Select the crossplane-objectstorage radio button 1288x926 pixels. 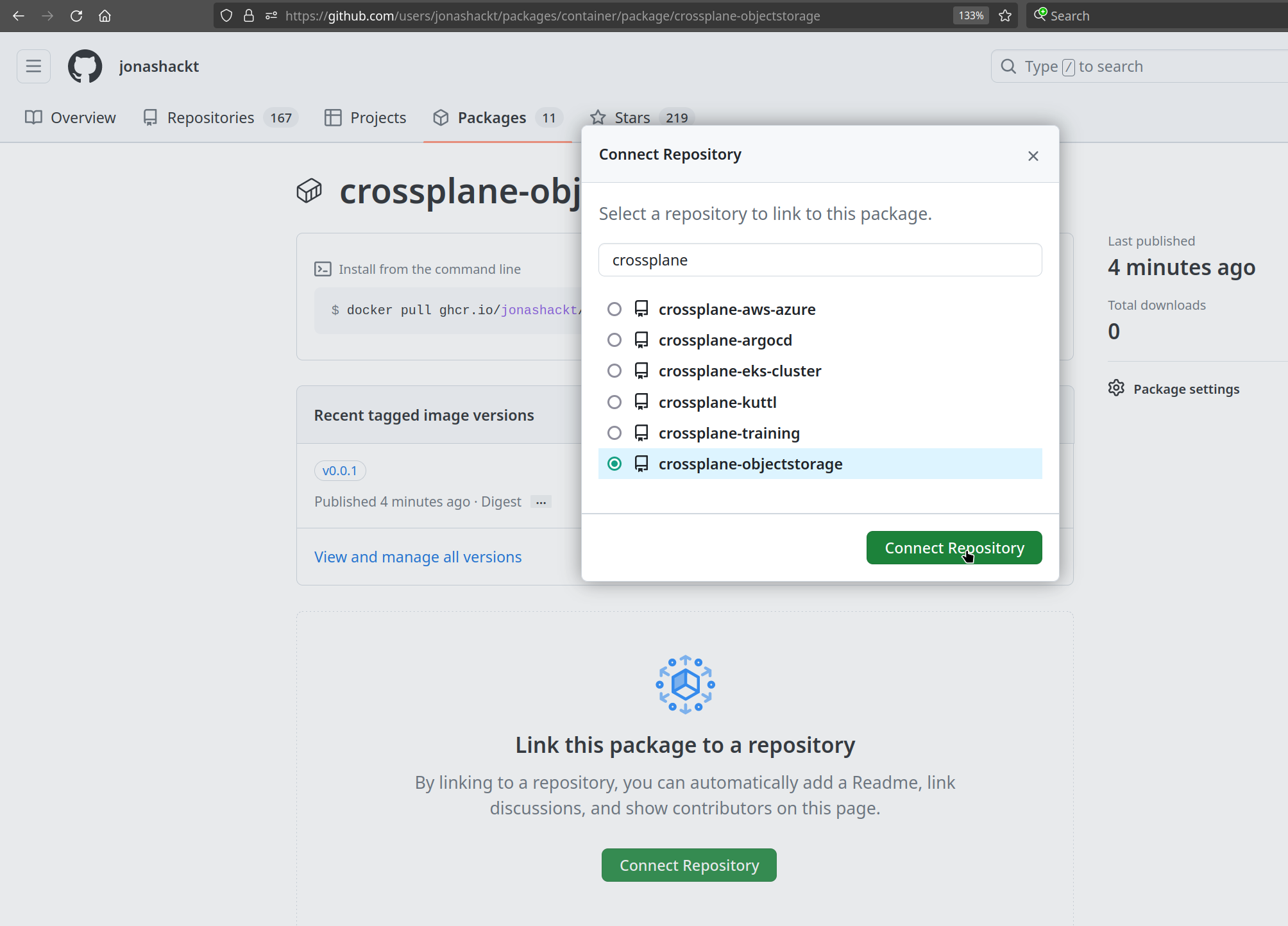(x=614, y=464)
